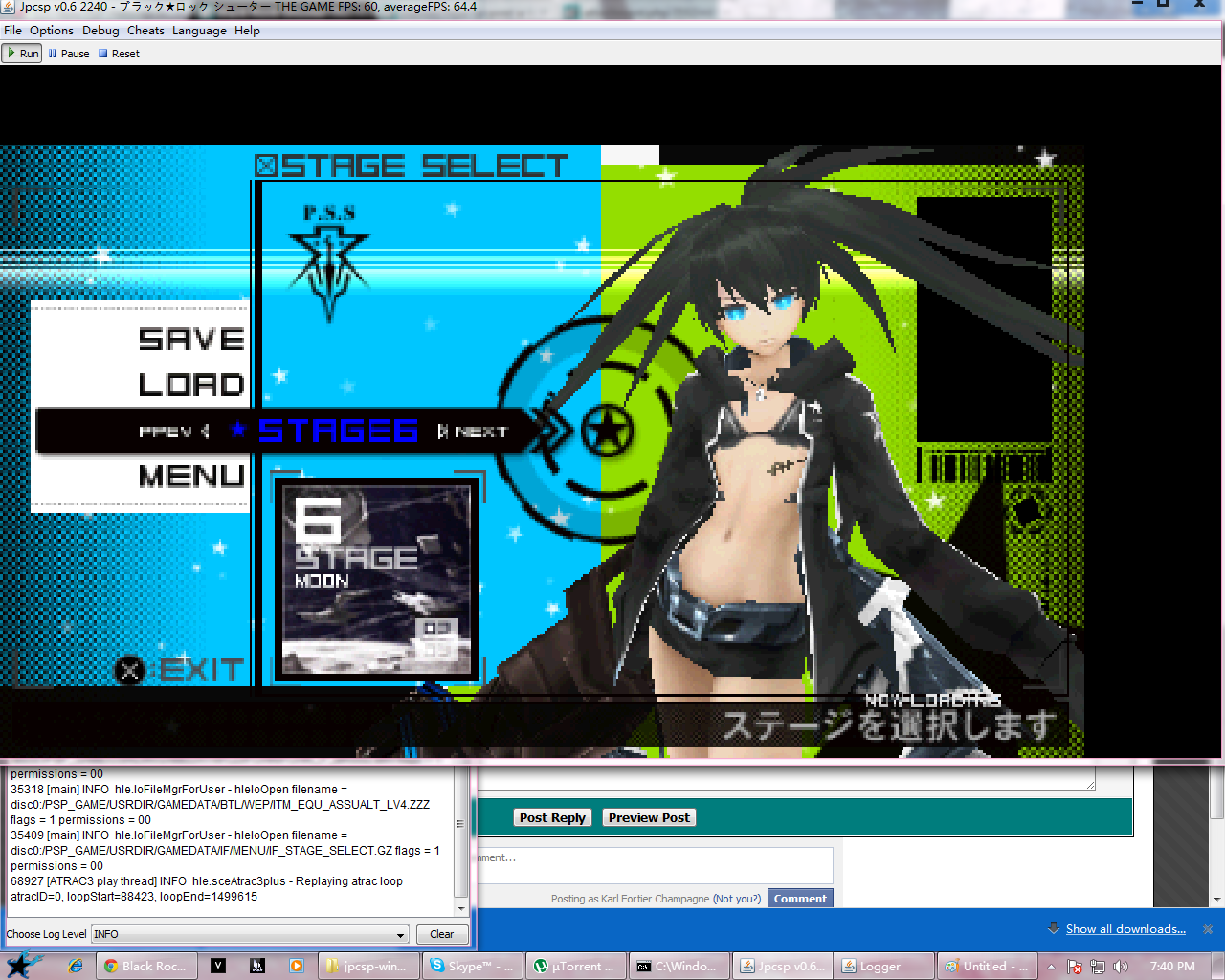Click the Preview Post button
1225x980 pixels.
tap(649, 817)
